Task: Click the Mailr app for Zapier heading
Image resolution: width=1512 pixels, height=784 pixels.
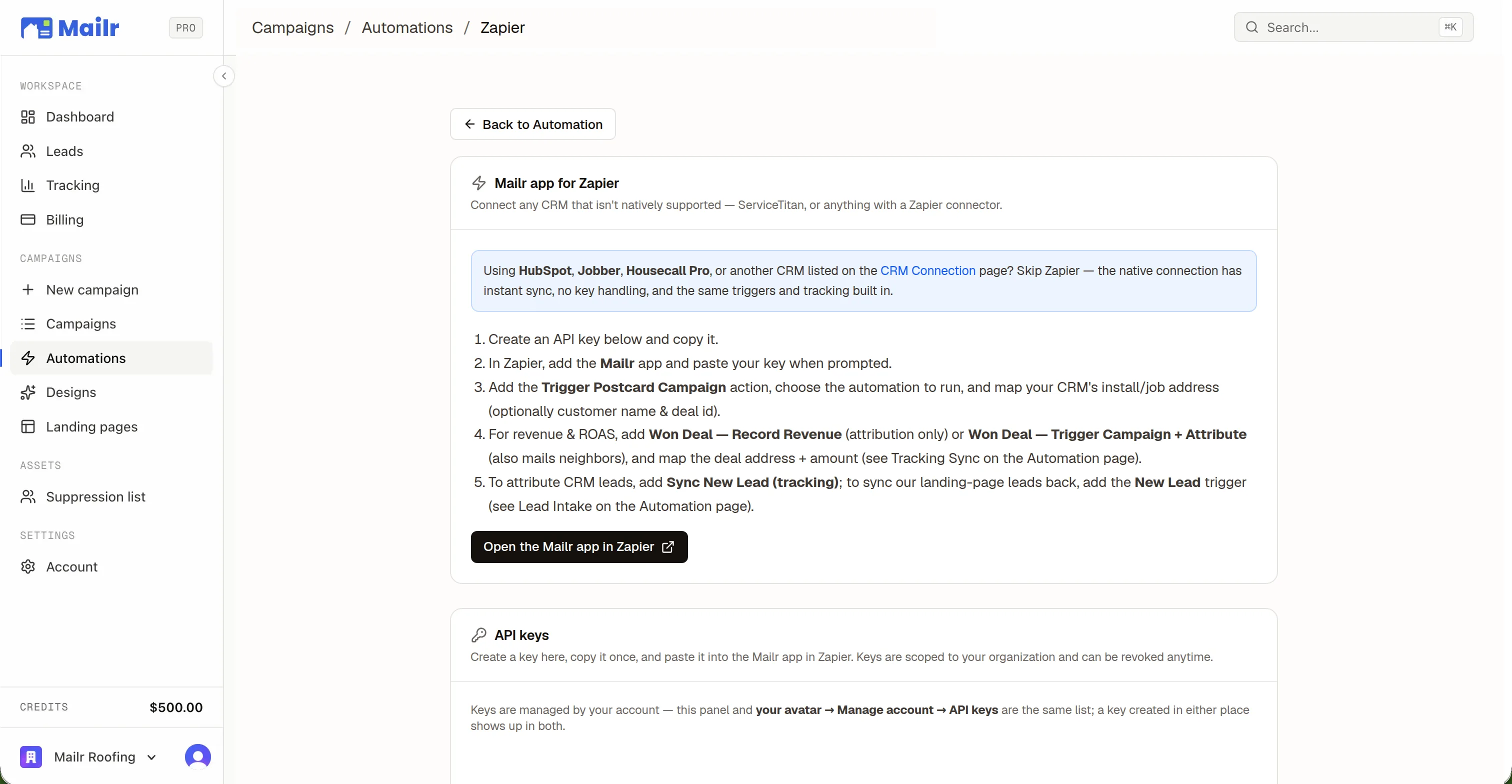Action: (x=556, y=183)
